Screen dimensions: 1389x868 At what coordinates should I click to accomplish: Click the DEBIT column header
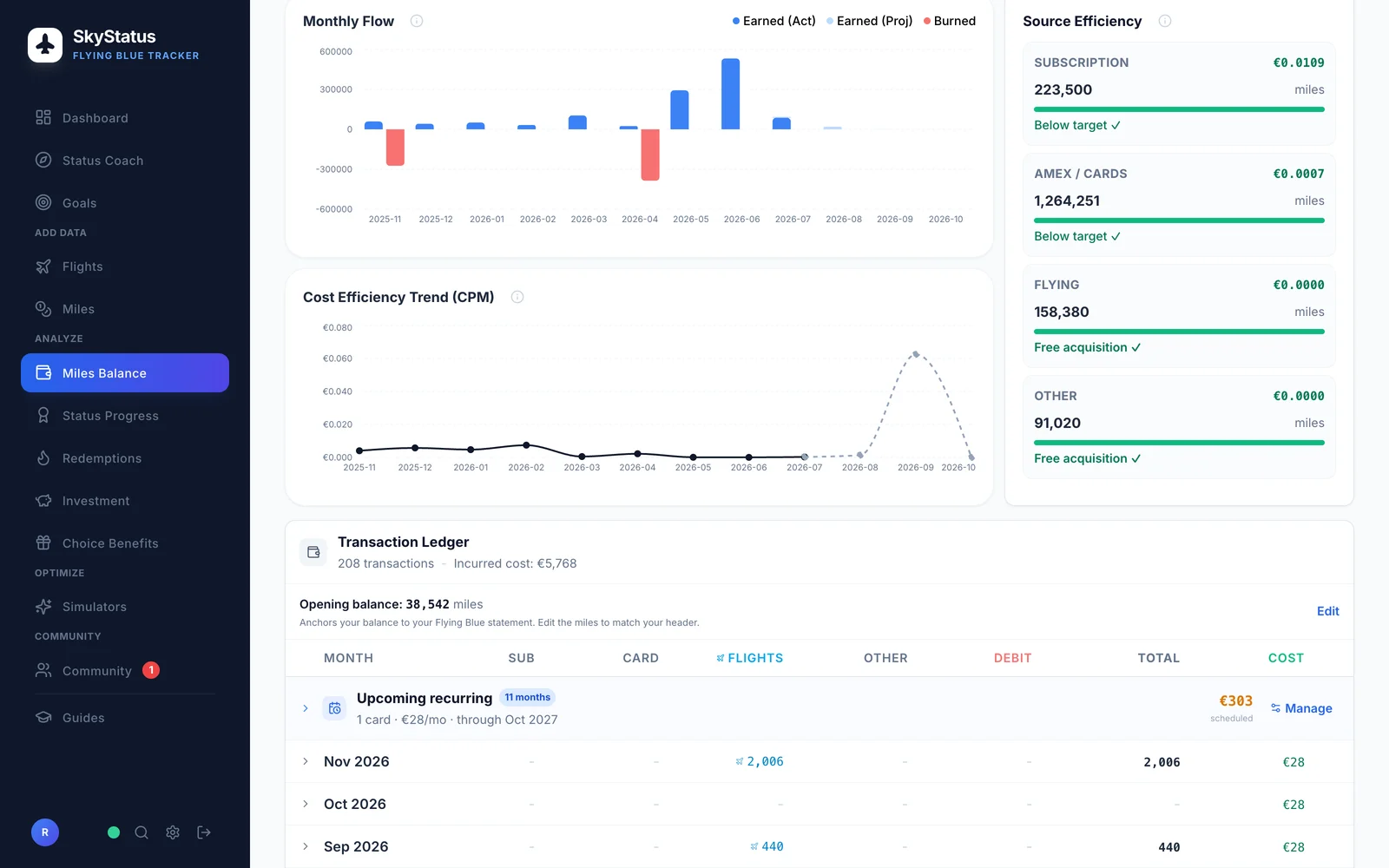pyautogui.click(x=1012, y=658)
